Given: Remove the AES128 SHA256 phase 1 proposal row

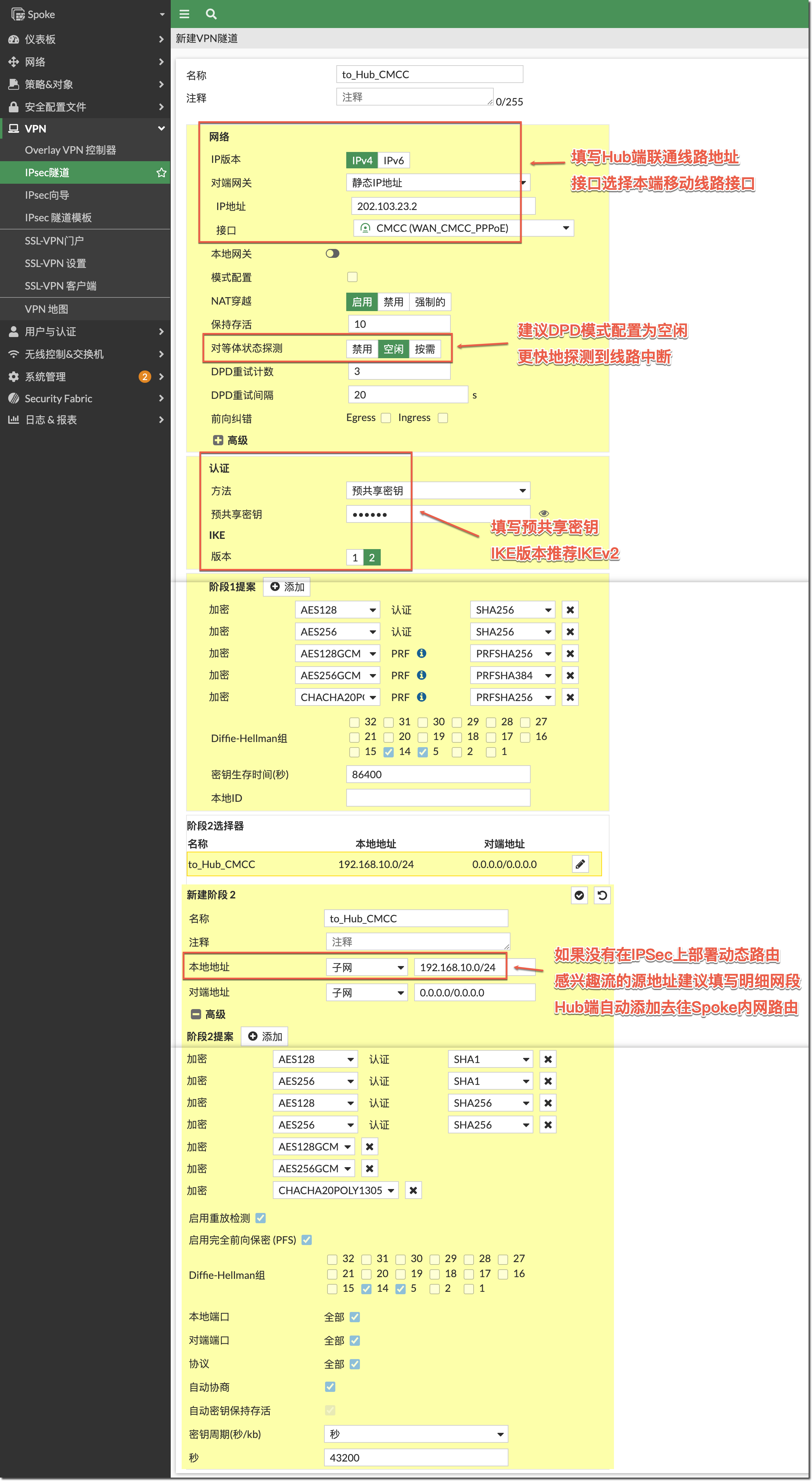Looking at the screenshot, I should pyautogui.click(x=570, y=610).
